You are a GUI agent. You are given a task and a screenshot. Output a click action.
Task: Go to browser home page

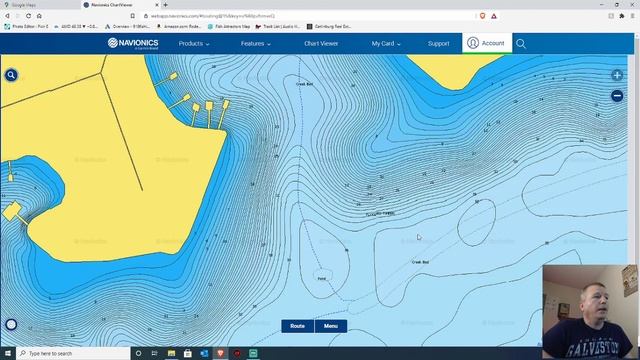click(39, 16)
